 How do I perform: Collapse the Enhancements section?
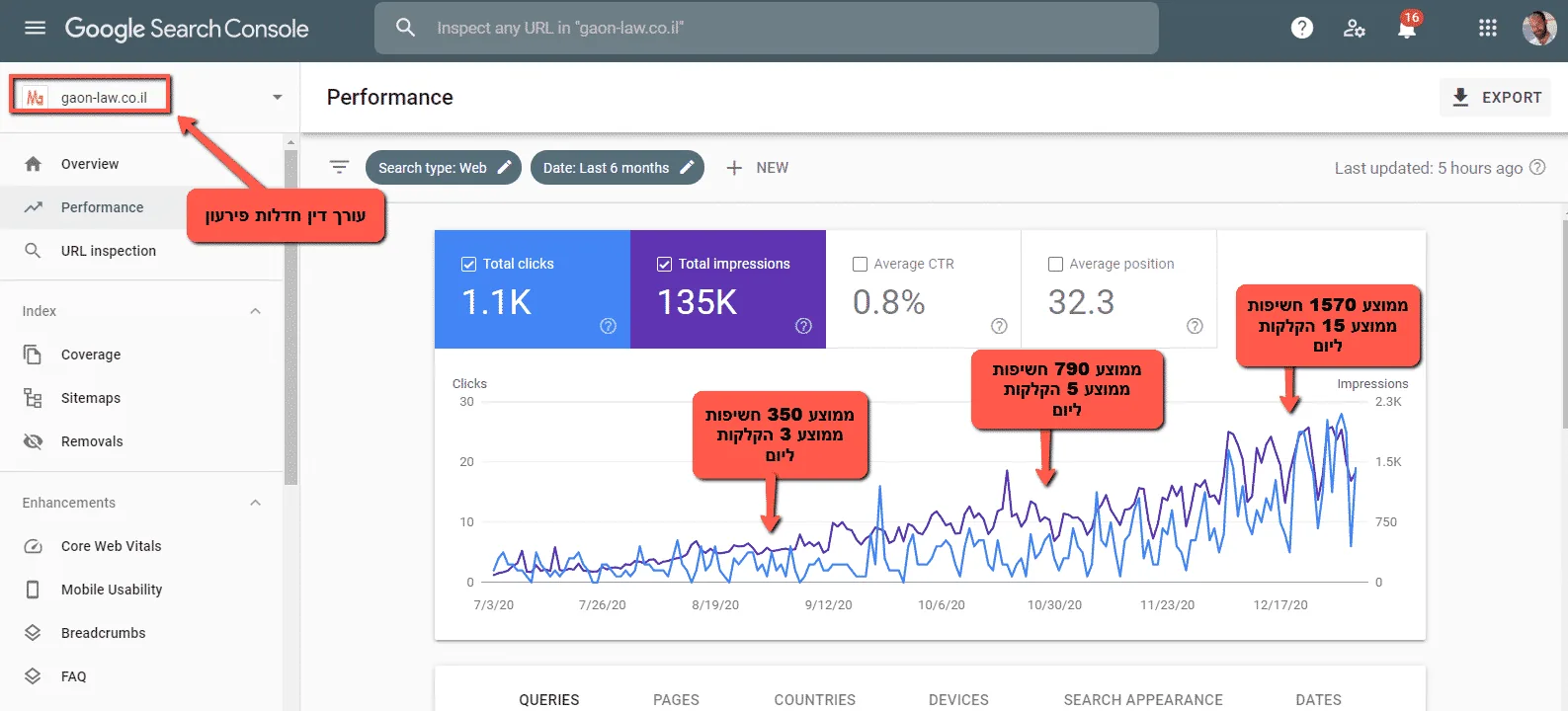(255, 503)
